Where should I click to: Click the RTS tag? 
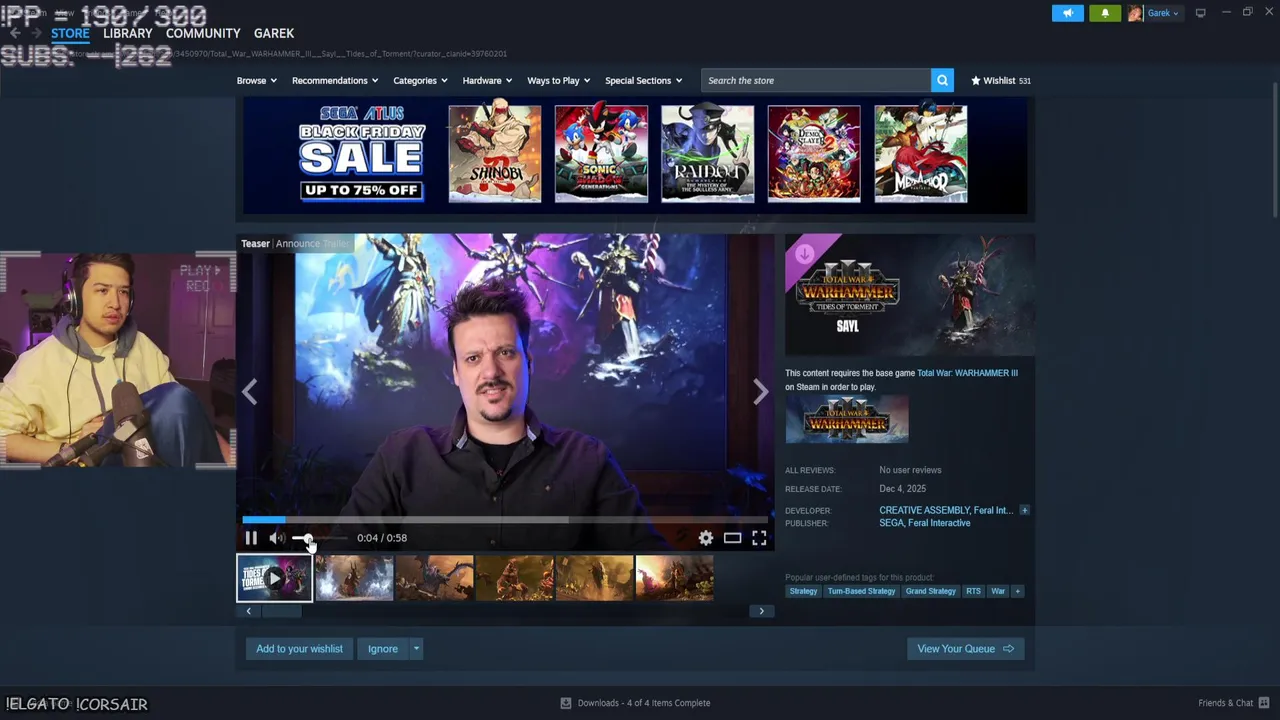[x=973, y=591]
